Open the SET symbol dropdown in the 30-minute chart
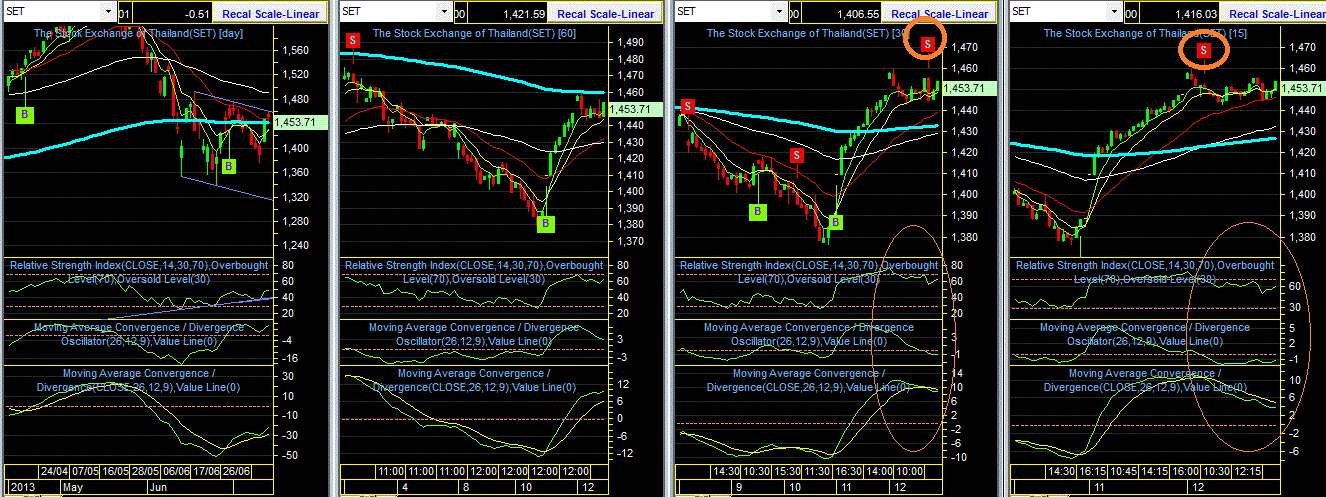 coord(781,11)
